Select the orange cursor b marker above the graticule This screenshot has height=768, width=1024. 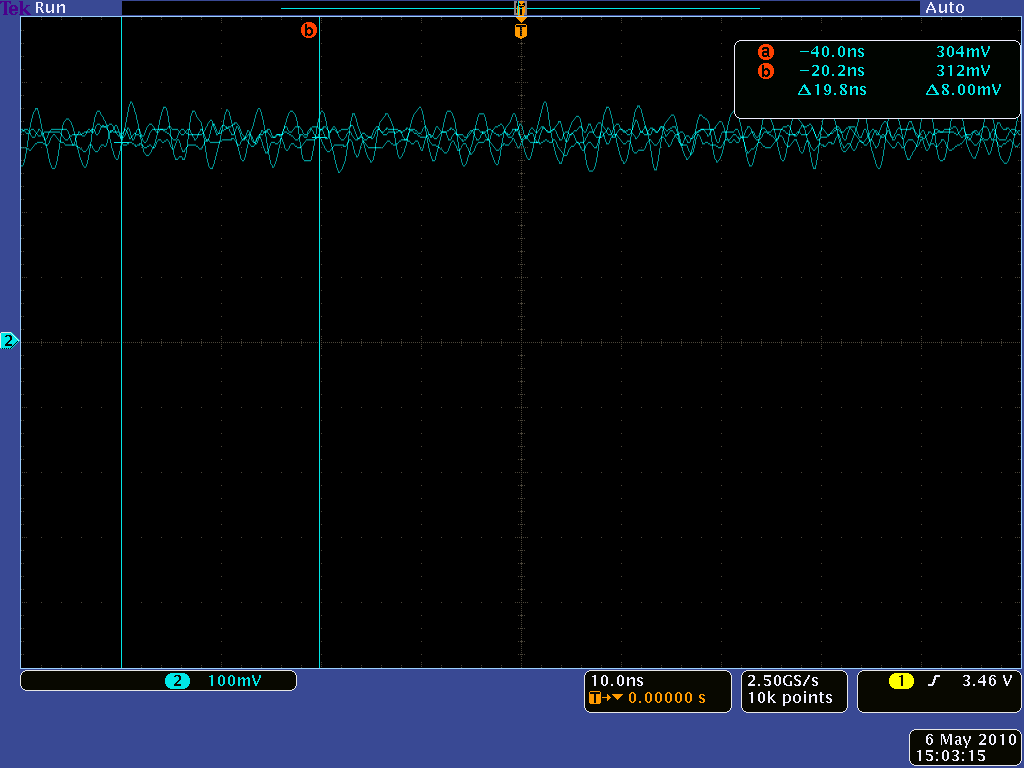click(x=308, y=30)
